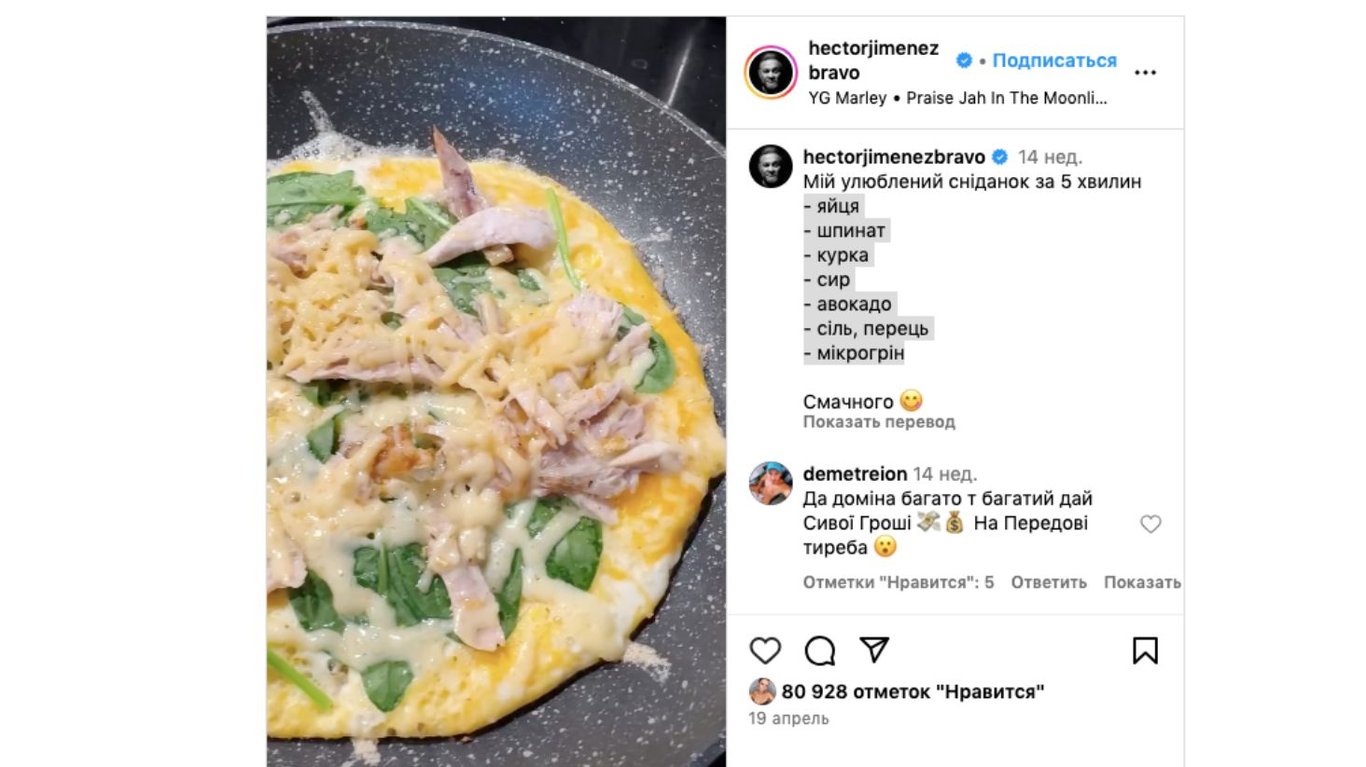Share the post with the paper plane icon
This screenshot has width=1366, height=767.
tap(874, 651)
